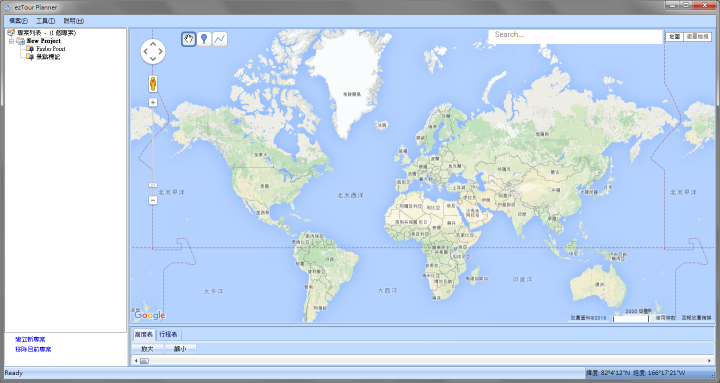Image resolution: width=720 pixels, height=383 pixels.
Task: Click the New Project folder icon
Action: 21,41
